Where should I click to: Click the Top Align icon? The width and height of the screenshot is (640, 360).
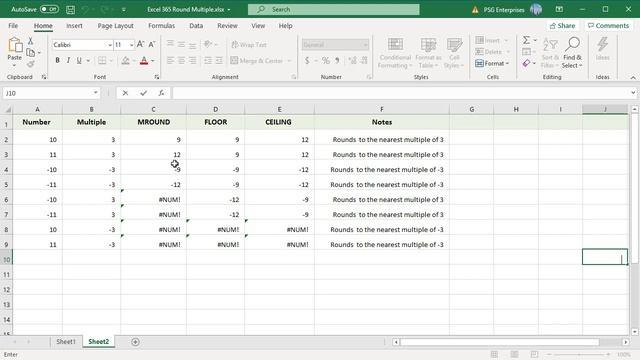(170, 44)
